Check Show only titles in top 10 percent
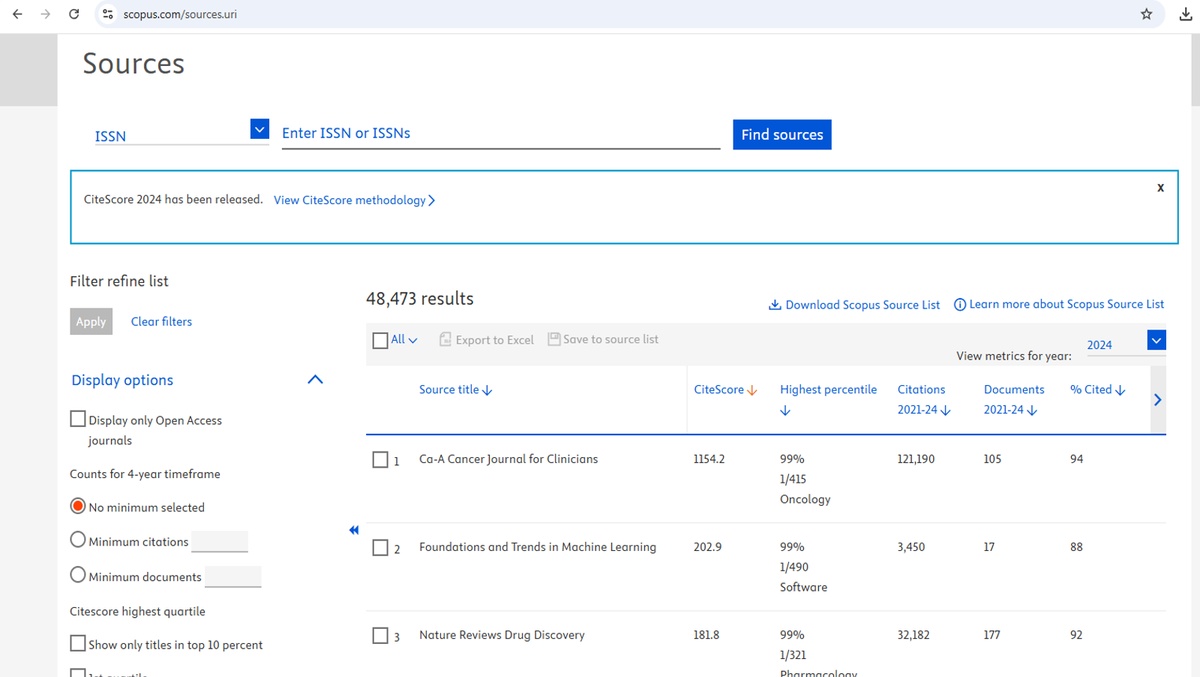The width and height of the screenshot is (1200, 677). (78, 643)
